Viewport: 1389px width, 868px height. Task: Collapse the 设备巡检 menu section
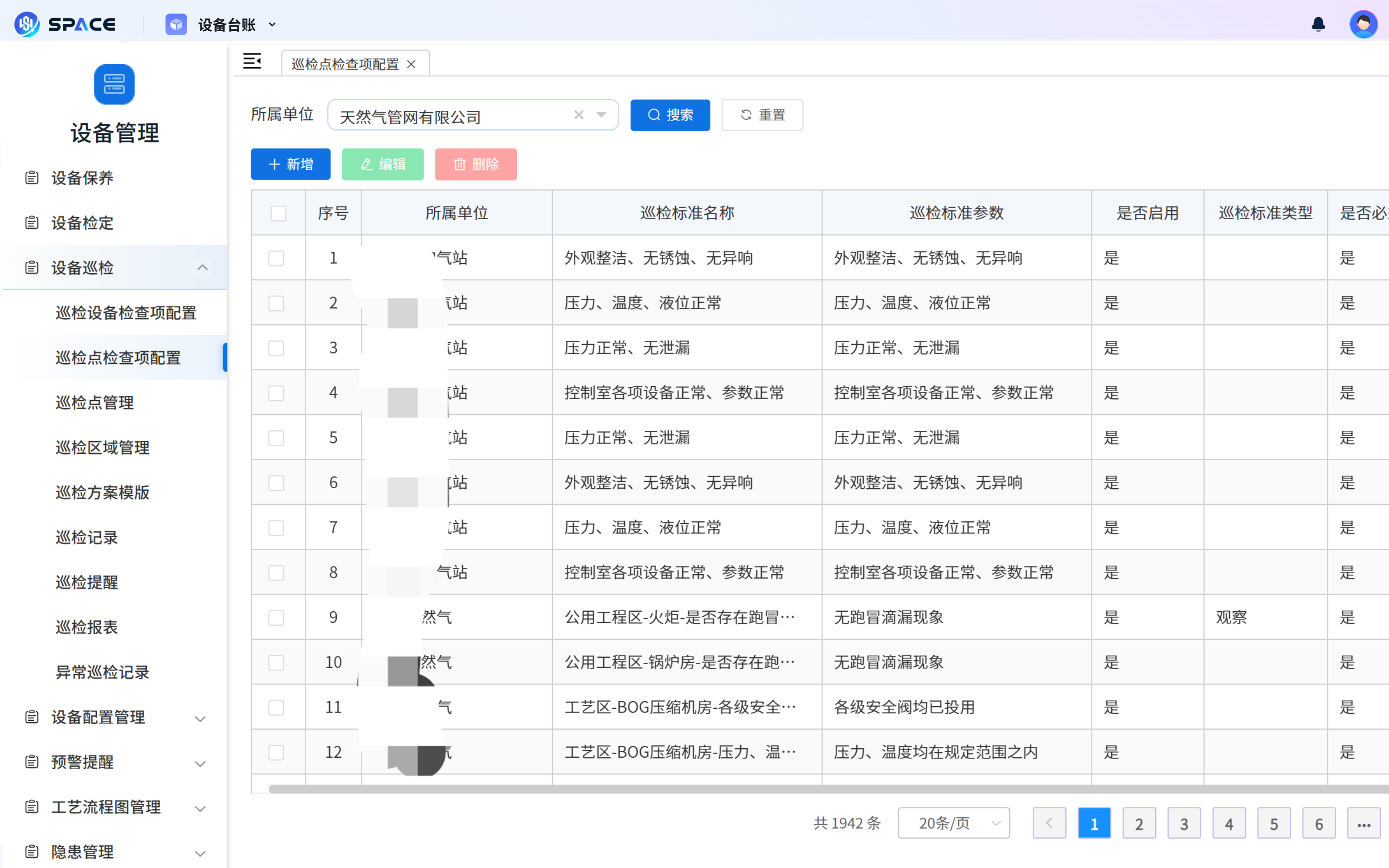(202, 267)
